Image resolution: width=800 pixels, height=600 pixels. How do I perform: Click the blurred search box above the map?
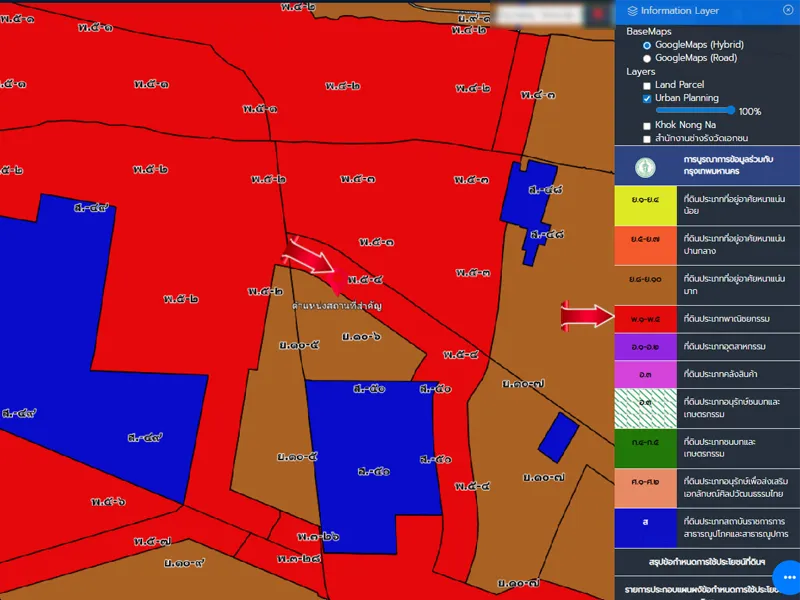click(539, 15)
